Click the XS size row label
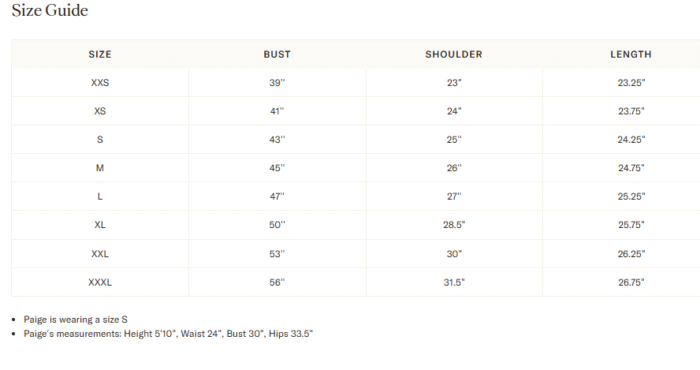 (100, 111)
